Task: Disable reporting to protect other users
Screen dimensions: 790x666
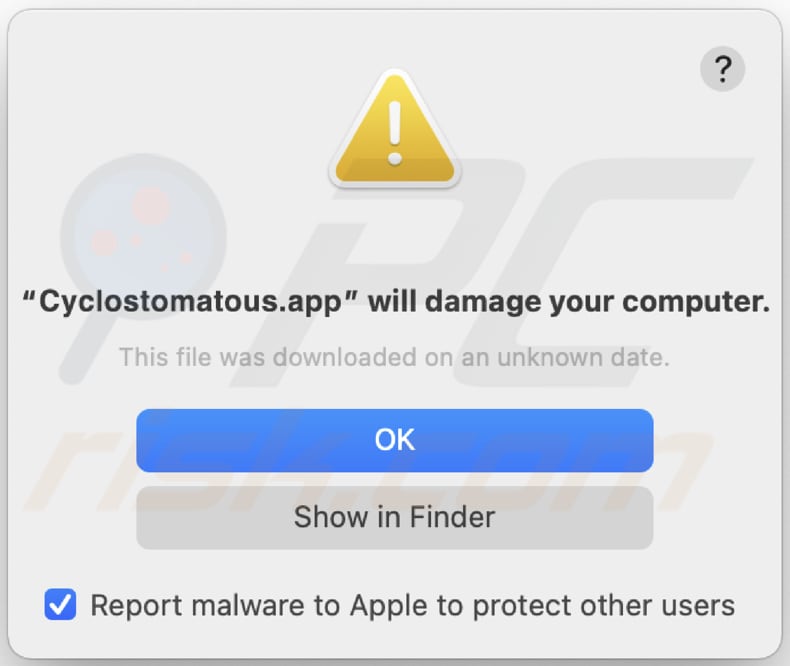Action: click(x=61, y=604)
